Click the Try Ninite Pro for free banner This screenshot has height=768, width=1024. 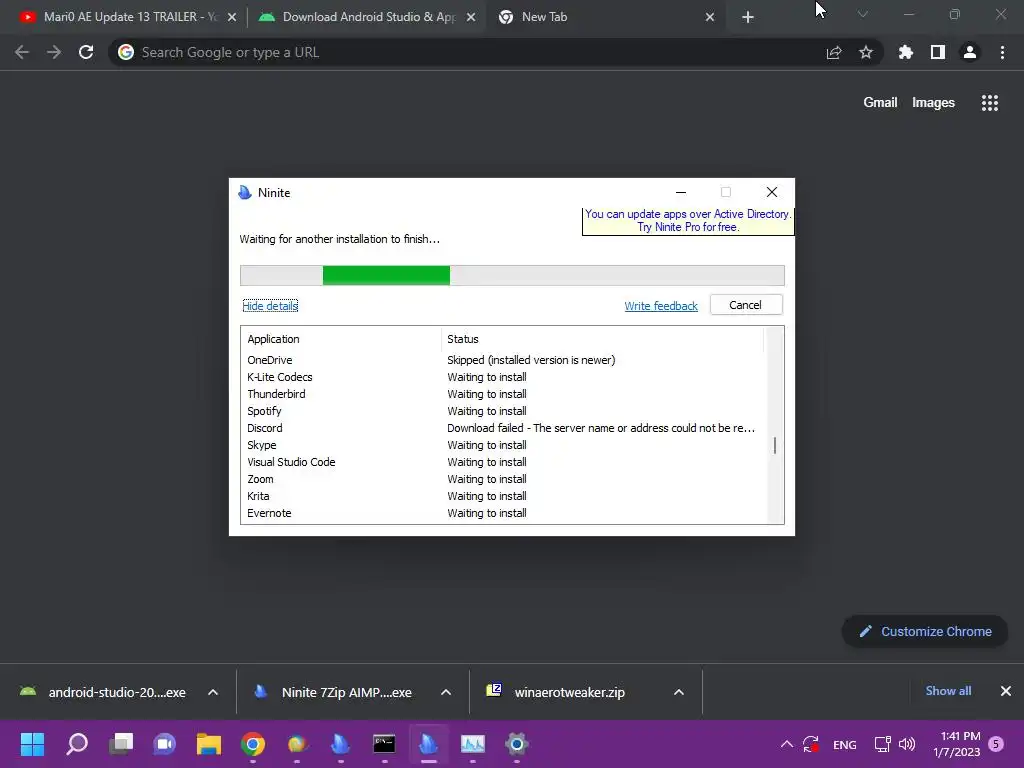click(x=688, y=221)
